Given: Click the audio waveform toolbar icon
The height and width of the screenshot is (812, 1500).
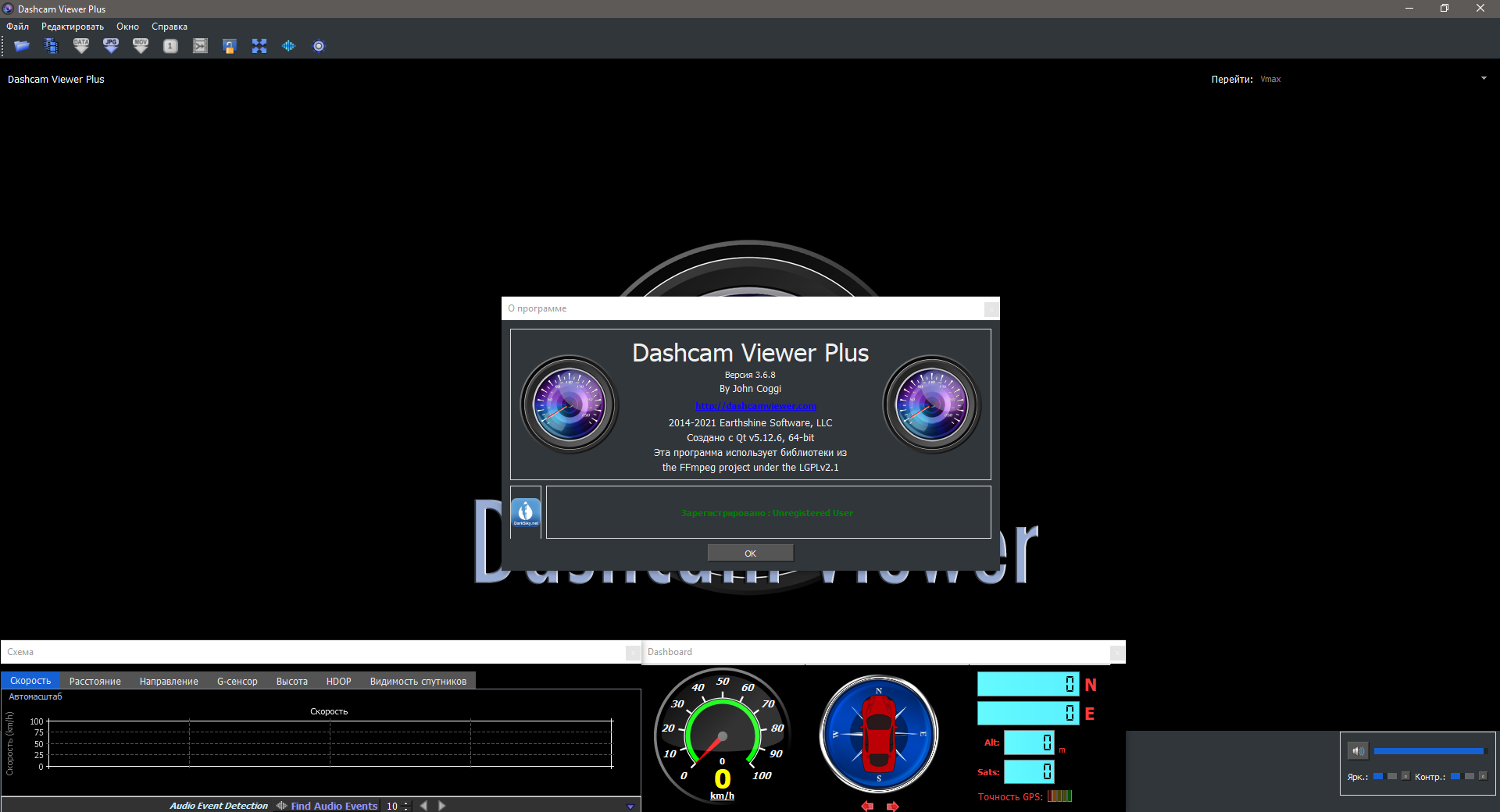Looking at the screenshot, I should pyautogui.click(x=289, y=46).
